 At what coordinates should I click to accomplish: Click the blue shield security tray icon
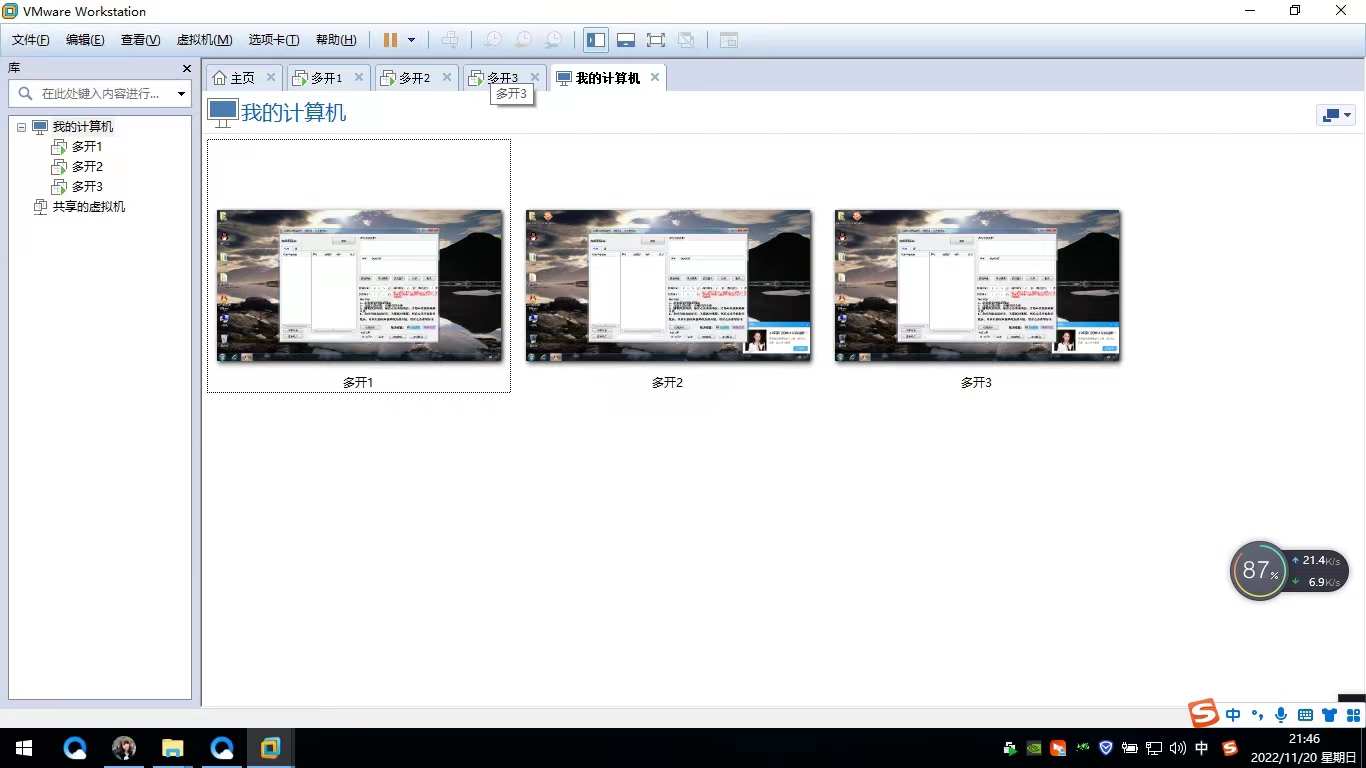[x=1106, y=748]
